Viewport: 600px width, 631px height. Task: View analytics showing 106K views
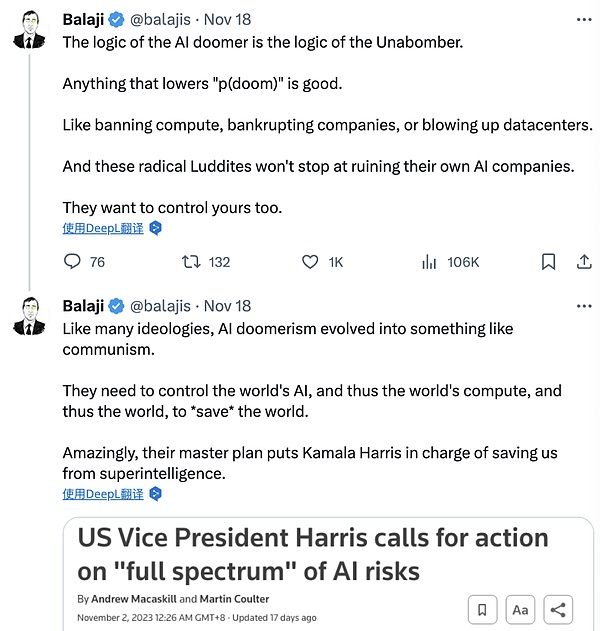tap(430, 262)
